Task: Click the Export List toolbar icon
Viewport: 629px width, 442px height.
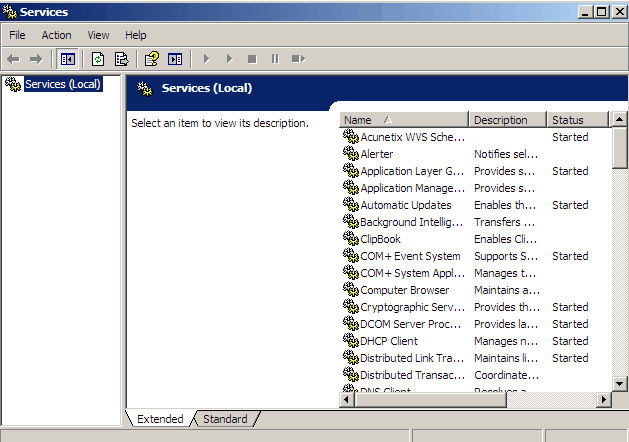Action: coord(122,59)
